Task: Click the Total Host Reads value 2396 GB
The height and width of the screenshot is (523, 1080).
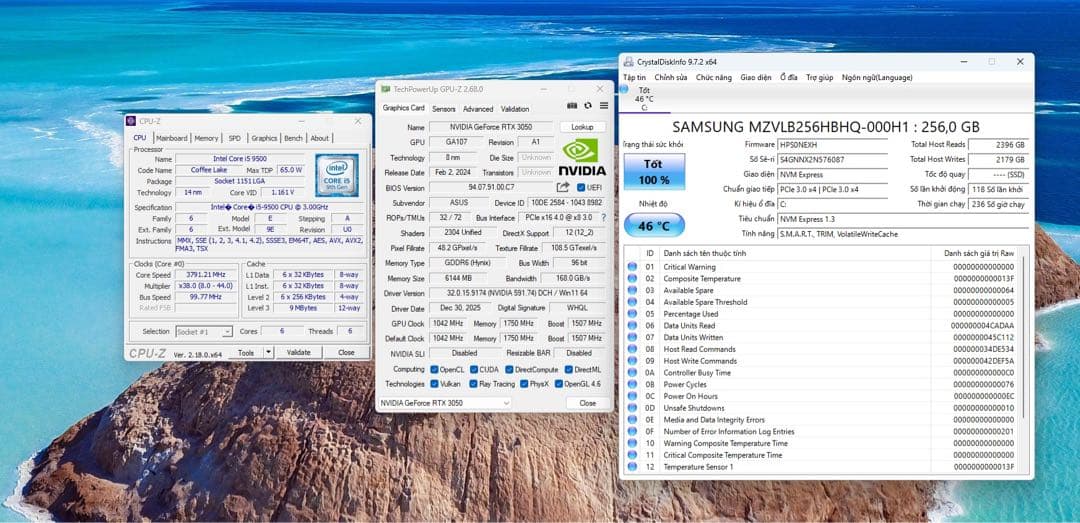Action: click(x=998, y=145)
